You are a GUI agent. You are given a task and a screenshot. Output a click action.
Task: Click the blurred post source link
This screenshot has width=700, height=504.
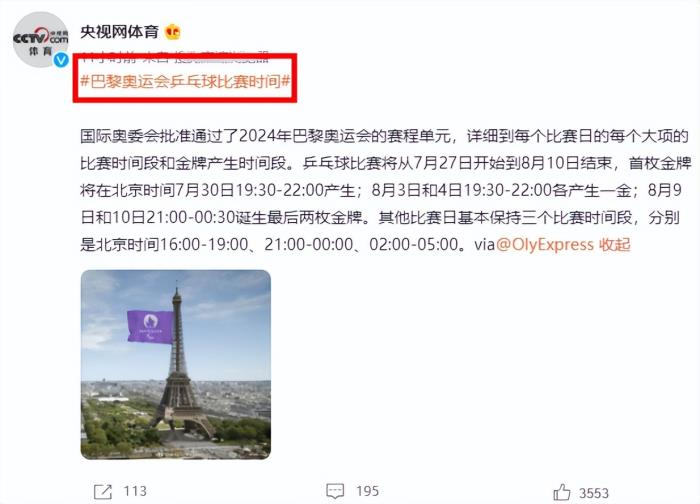click(221, 57)
